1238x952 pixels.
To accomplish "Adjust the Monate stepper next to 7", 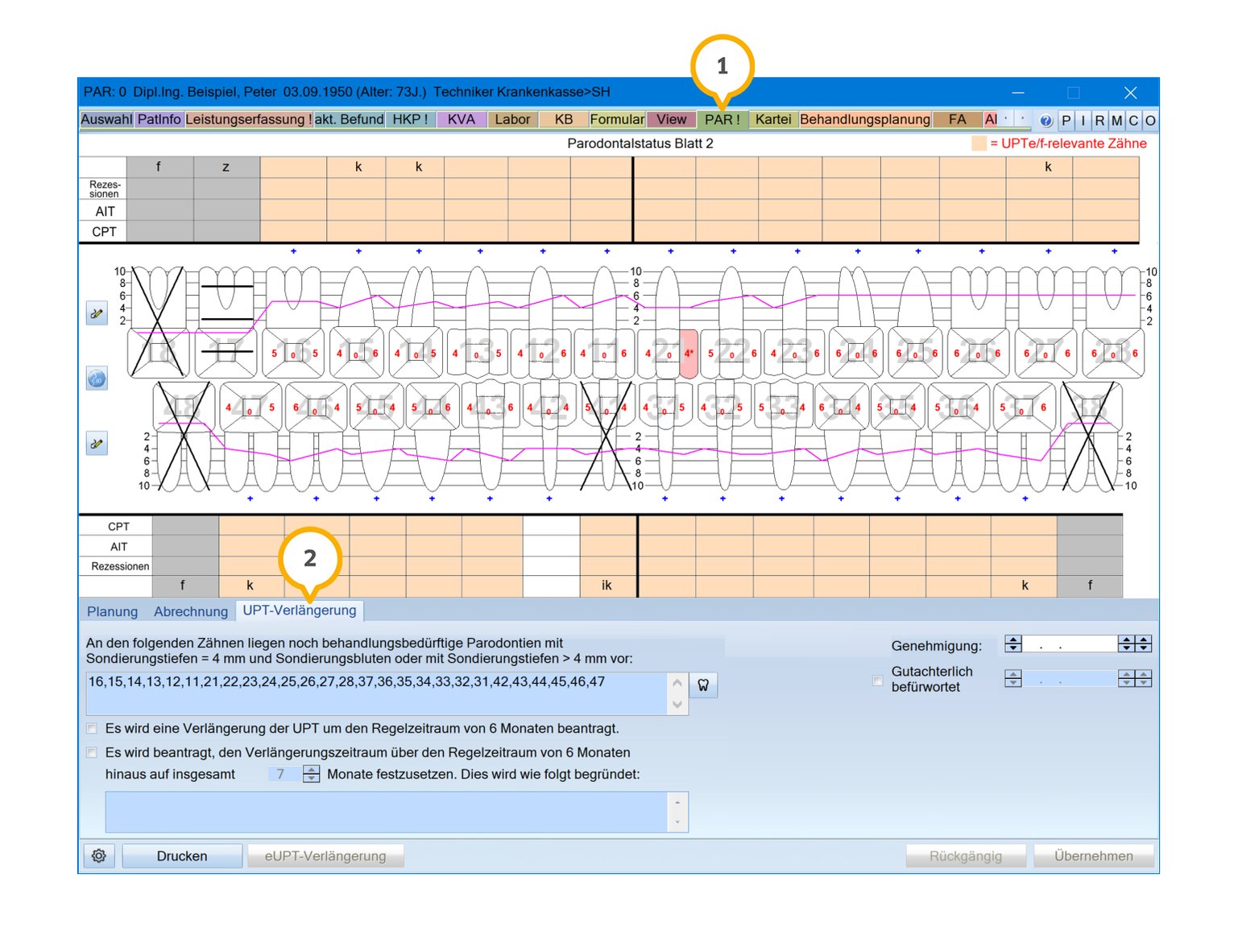I will [x=312, y=774].
